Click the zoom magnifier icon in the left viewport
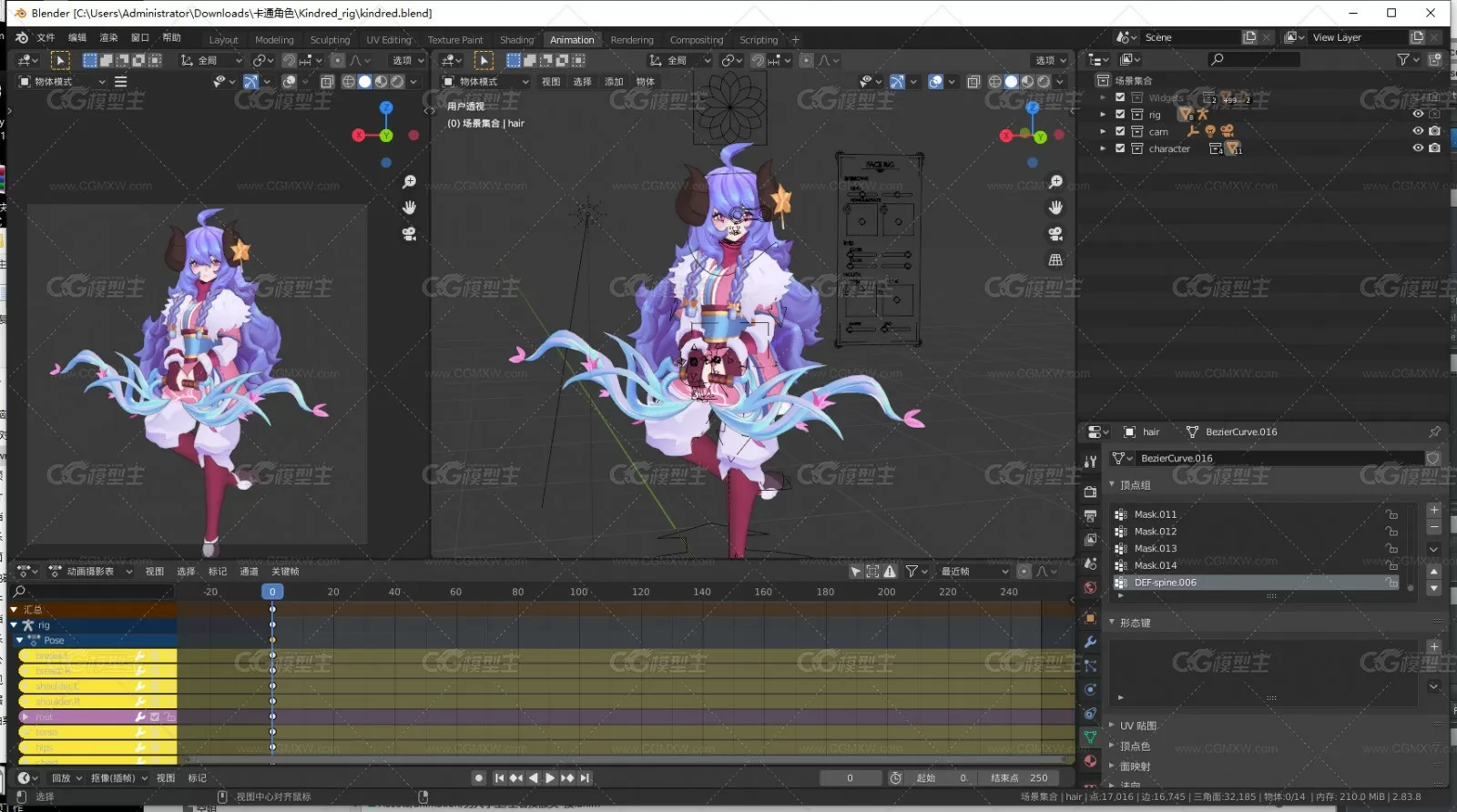Image resolution: width=1457 pixels, height=812 pixels. pos(410,182)
